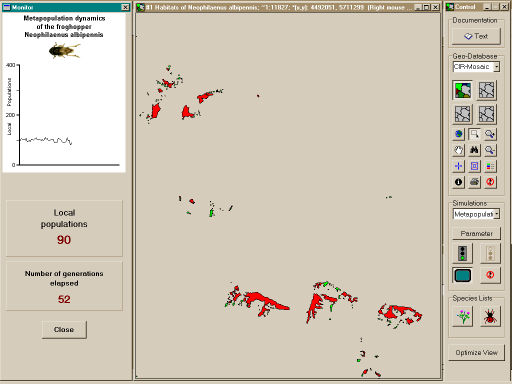Click the zoom-out magnifier tool
Image resolution: width=512 pixels, height=384 pixels.
pyautogui.click(x=490, y=150)
